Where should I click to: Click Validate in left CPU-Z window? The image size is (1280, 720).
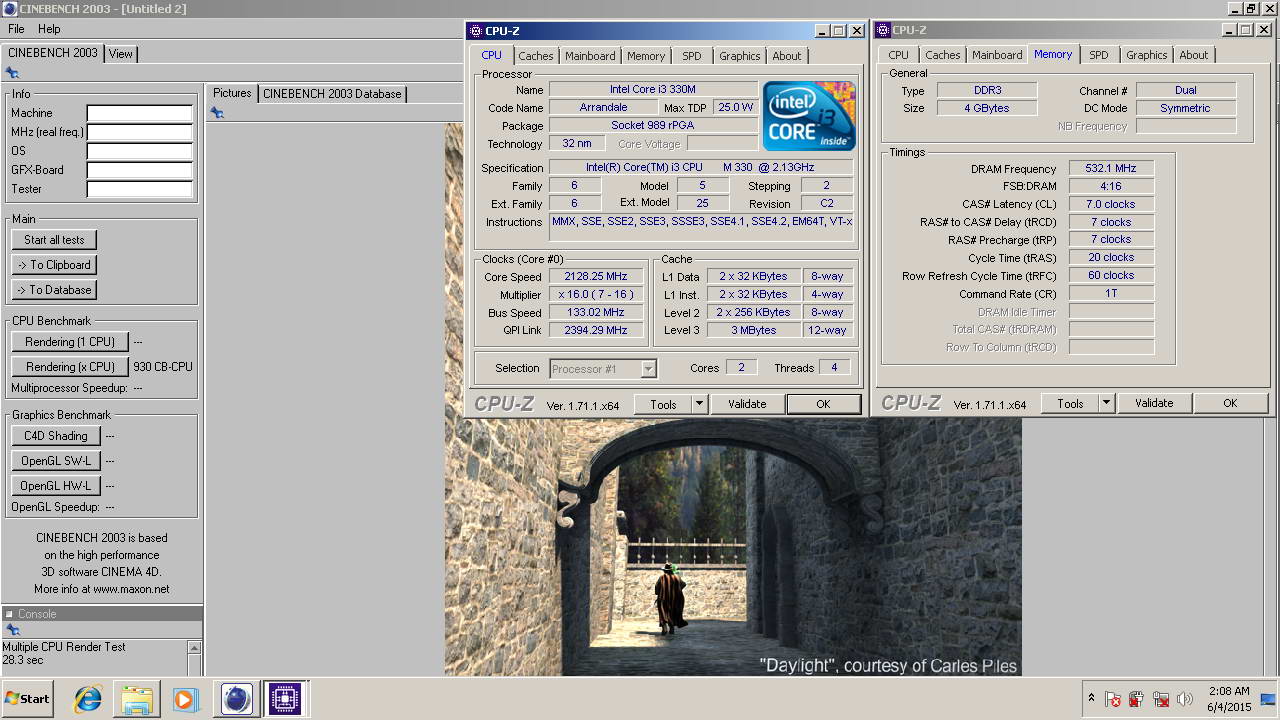pyautogui.click(x=747, y=404)
